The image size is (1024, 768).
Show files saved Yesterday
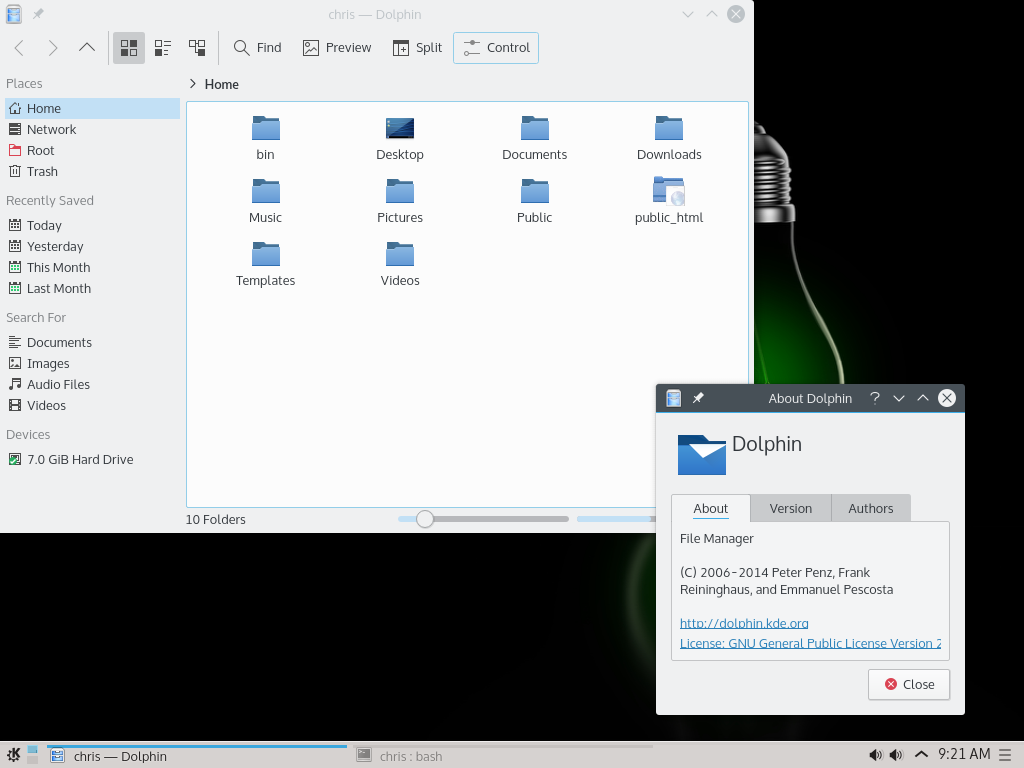[x=92, y=246]
